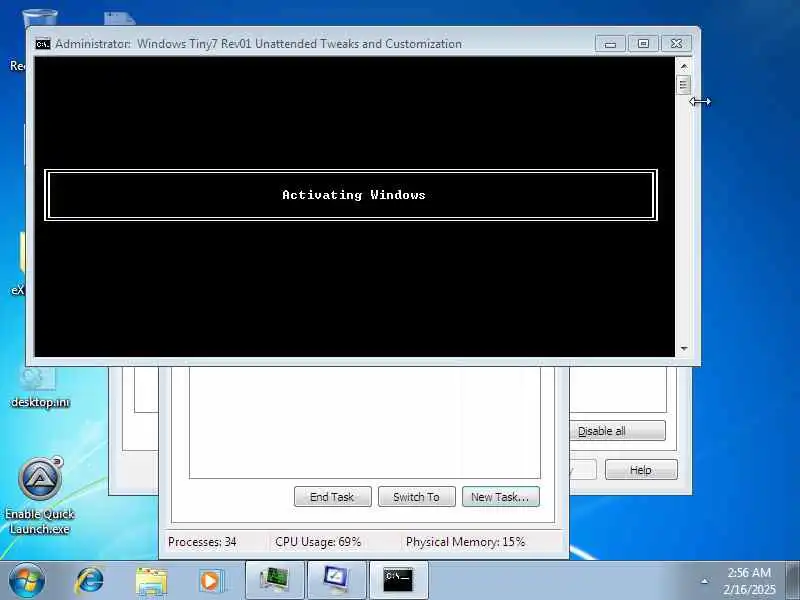Open Windows Media Player taskbar icon
This screenshot has height=600, width=800.
pyautogui.click(x=210, y=581)
